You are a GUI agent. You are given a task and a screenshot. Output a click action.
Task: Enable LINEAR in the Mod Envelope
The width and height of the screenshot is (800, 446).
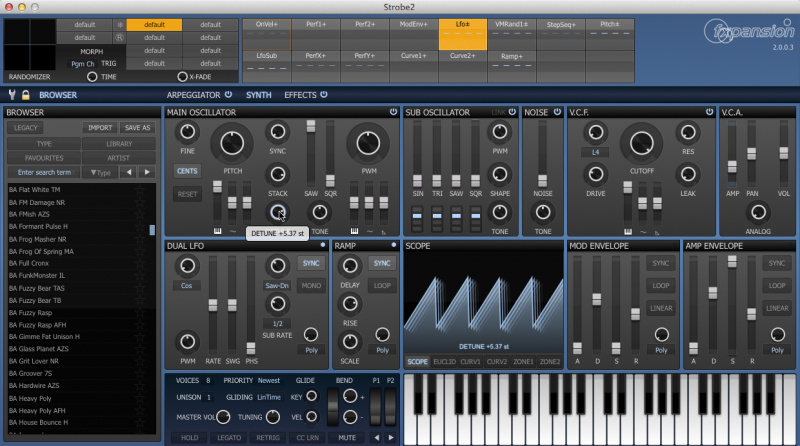point(660,308)
